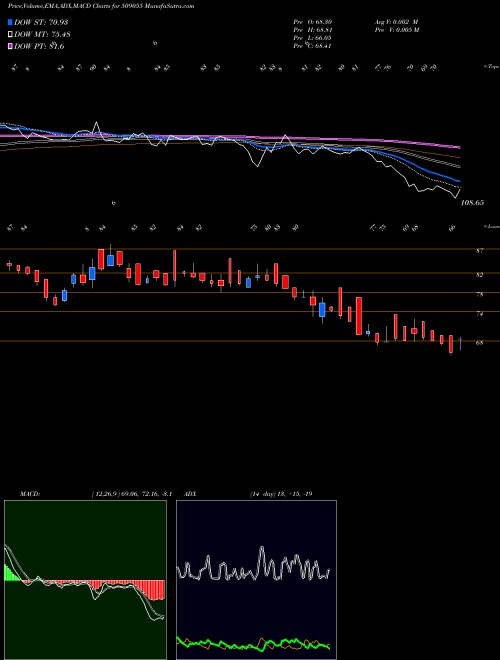
Task: Click the 'Pre C: 68.41' value
Action: tap(312, 46)
